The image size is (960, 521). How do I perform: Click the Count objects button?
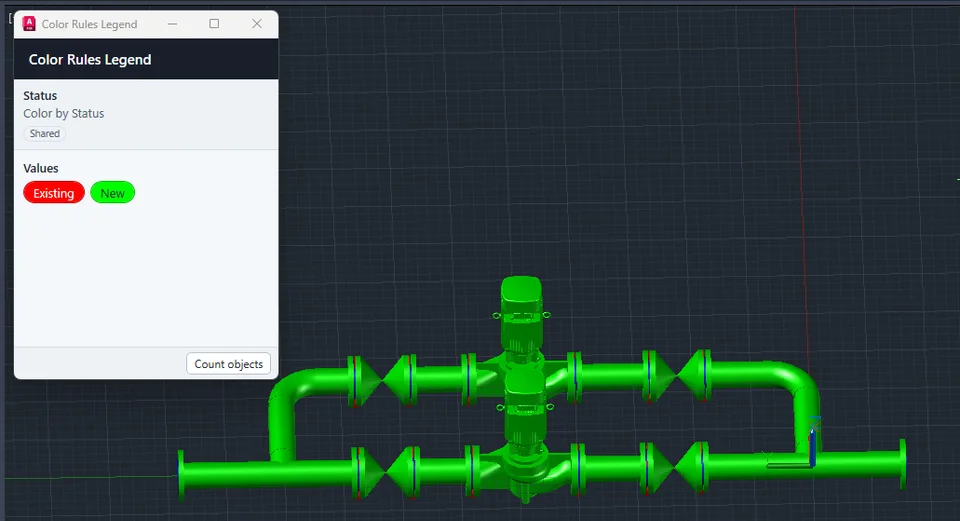point(228,364)
